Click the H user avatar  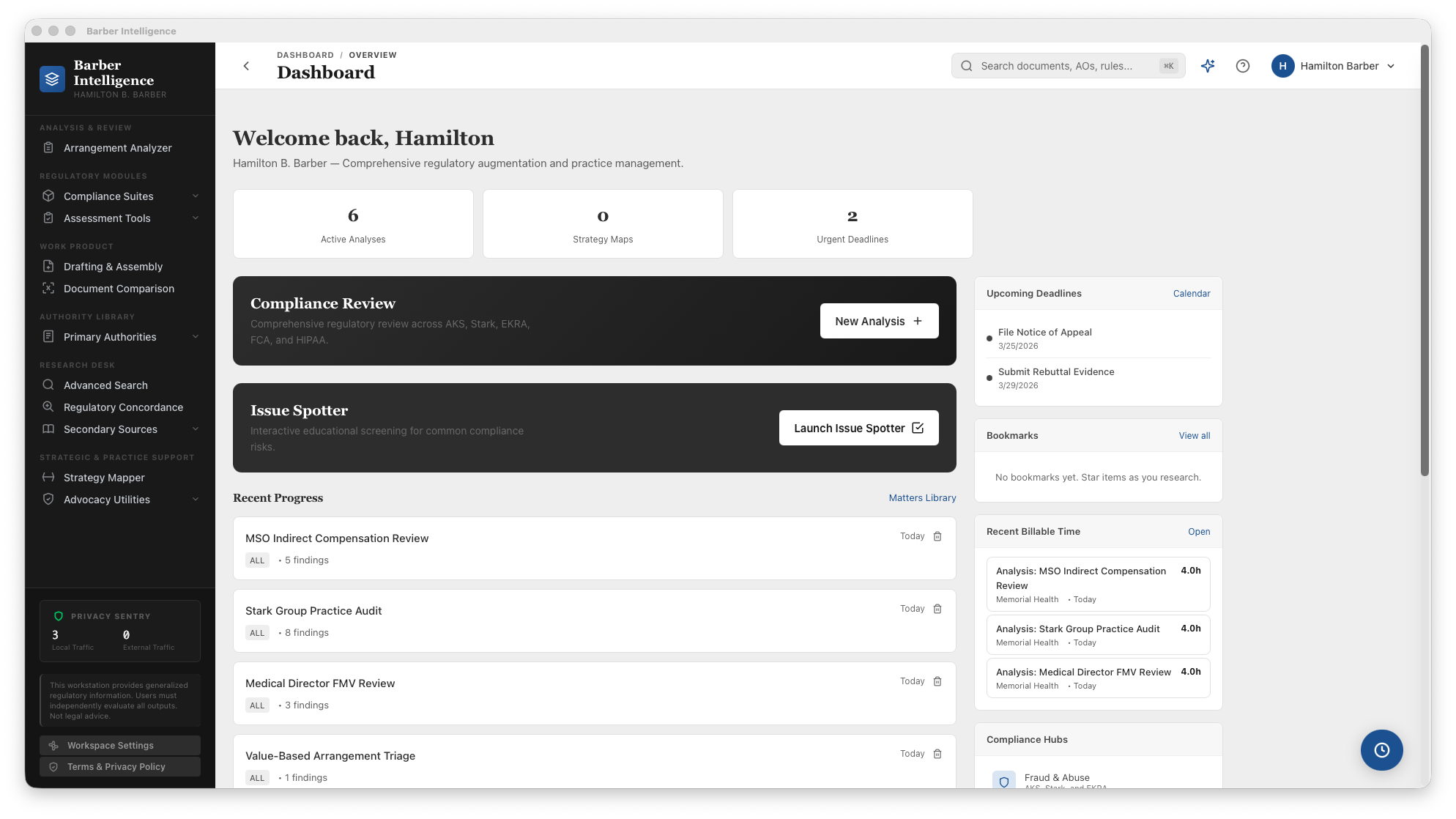pyautogui.click(x=1282, y=66)
